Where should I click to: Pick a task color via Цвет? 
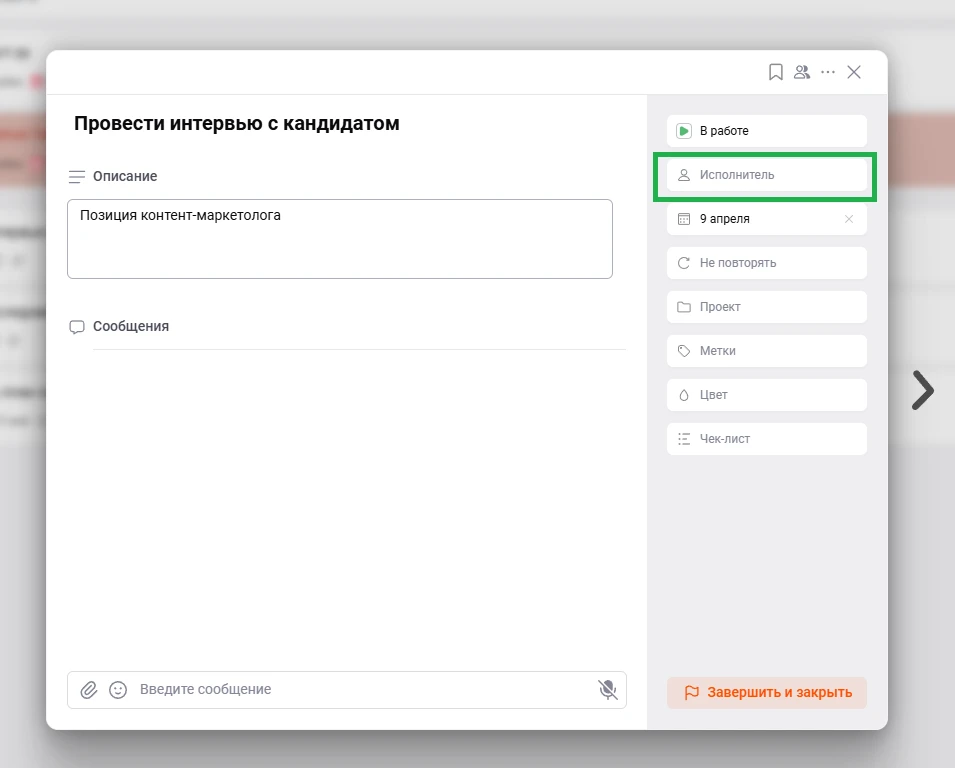coord(766,395)
